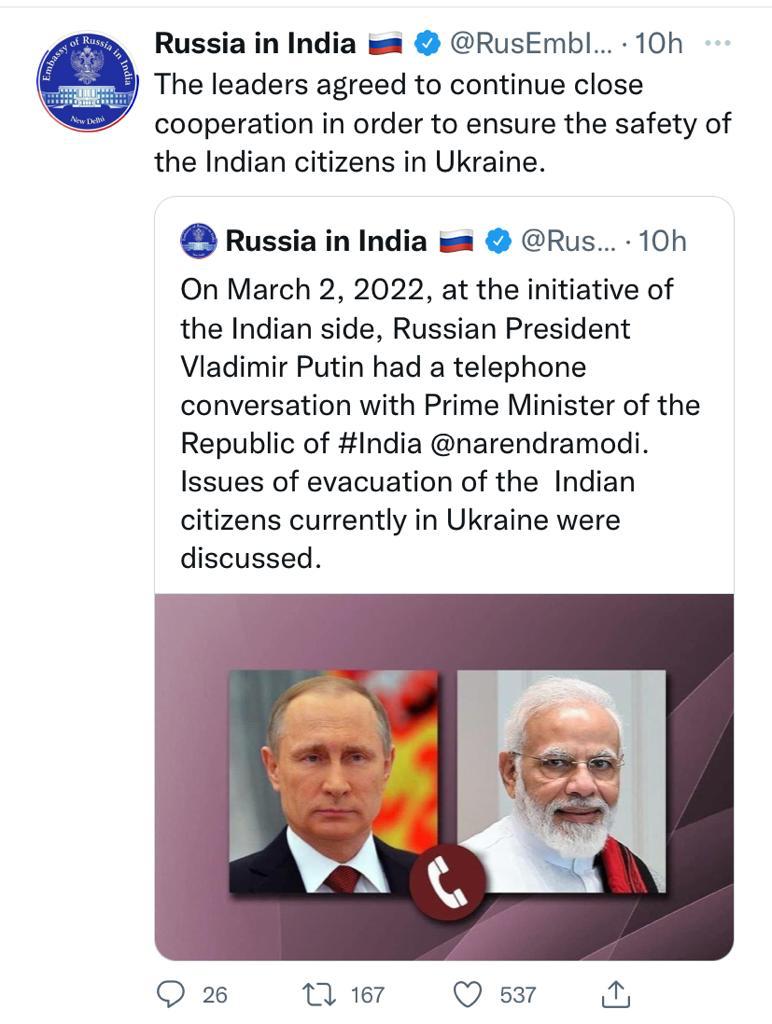The width and height of the screenshot is (772, 1024).
Task: Click the quoted tweet's 10h timestamp
Action: click(662, 241)
